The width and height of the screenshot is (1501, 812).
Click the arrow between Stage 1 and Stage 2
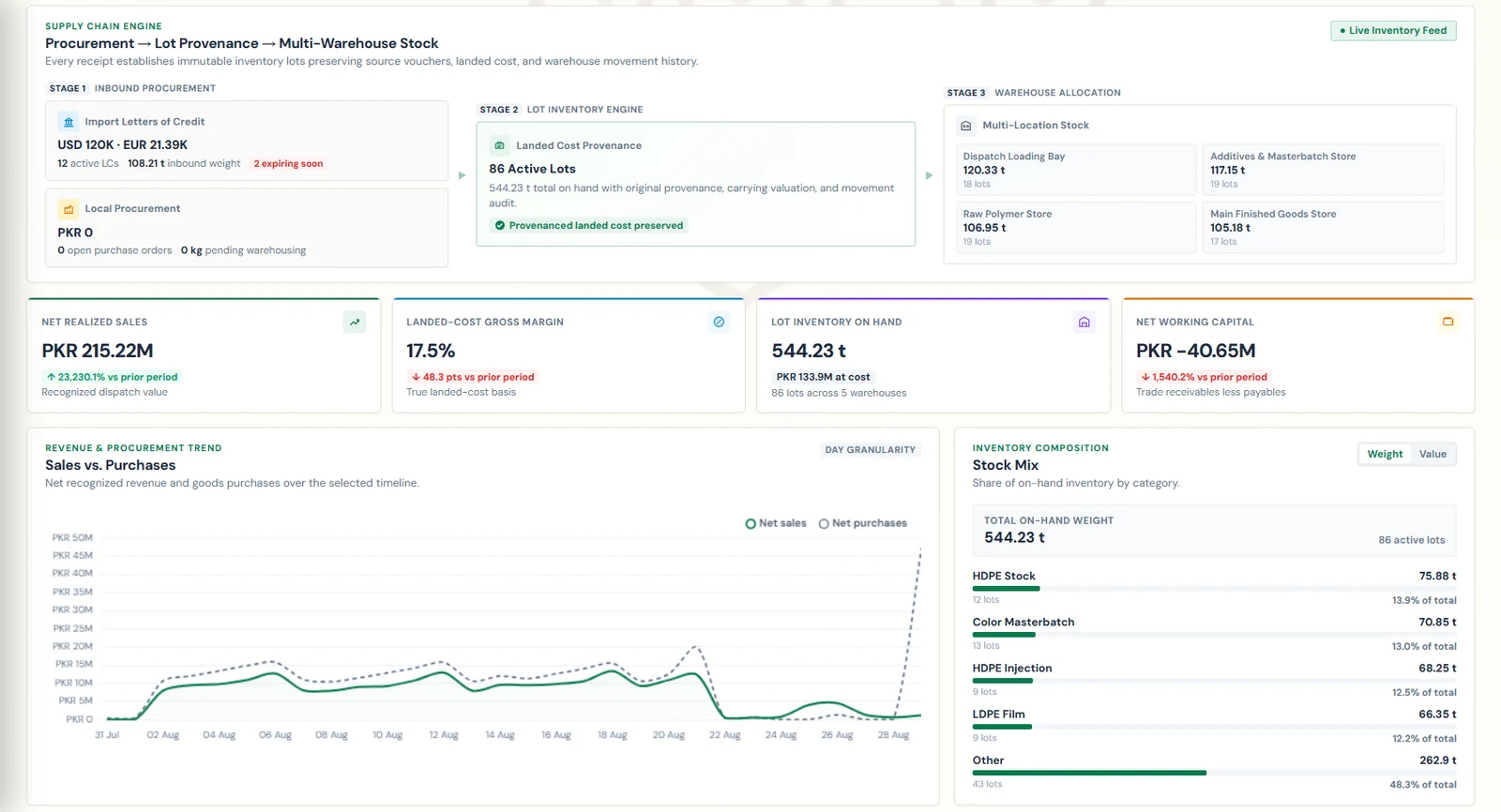[x=462, y=175]
